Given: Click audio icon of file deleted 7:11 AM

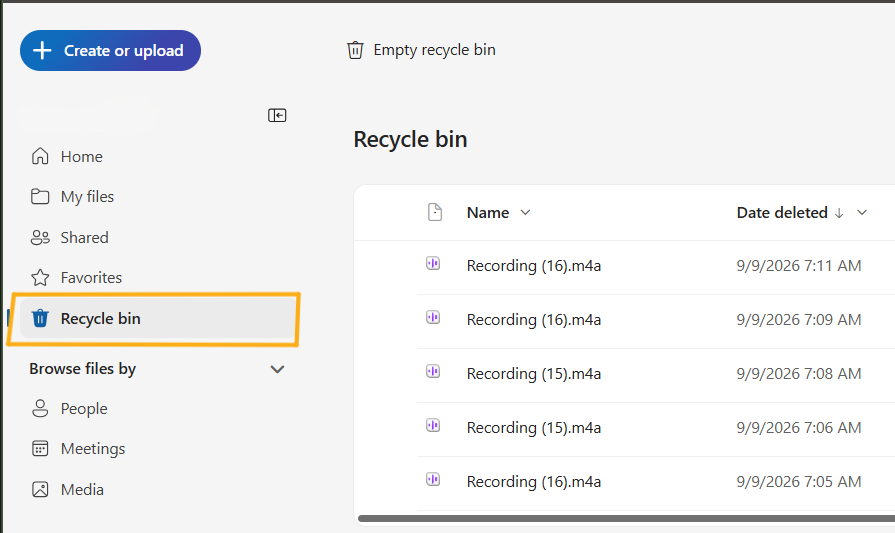Looking at the screenshot, I should [433, 264].
